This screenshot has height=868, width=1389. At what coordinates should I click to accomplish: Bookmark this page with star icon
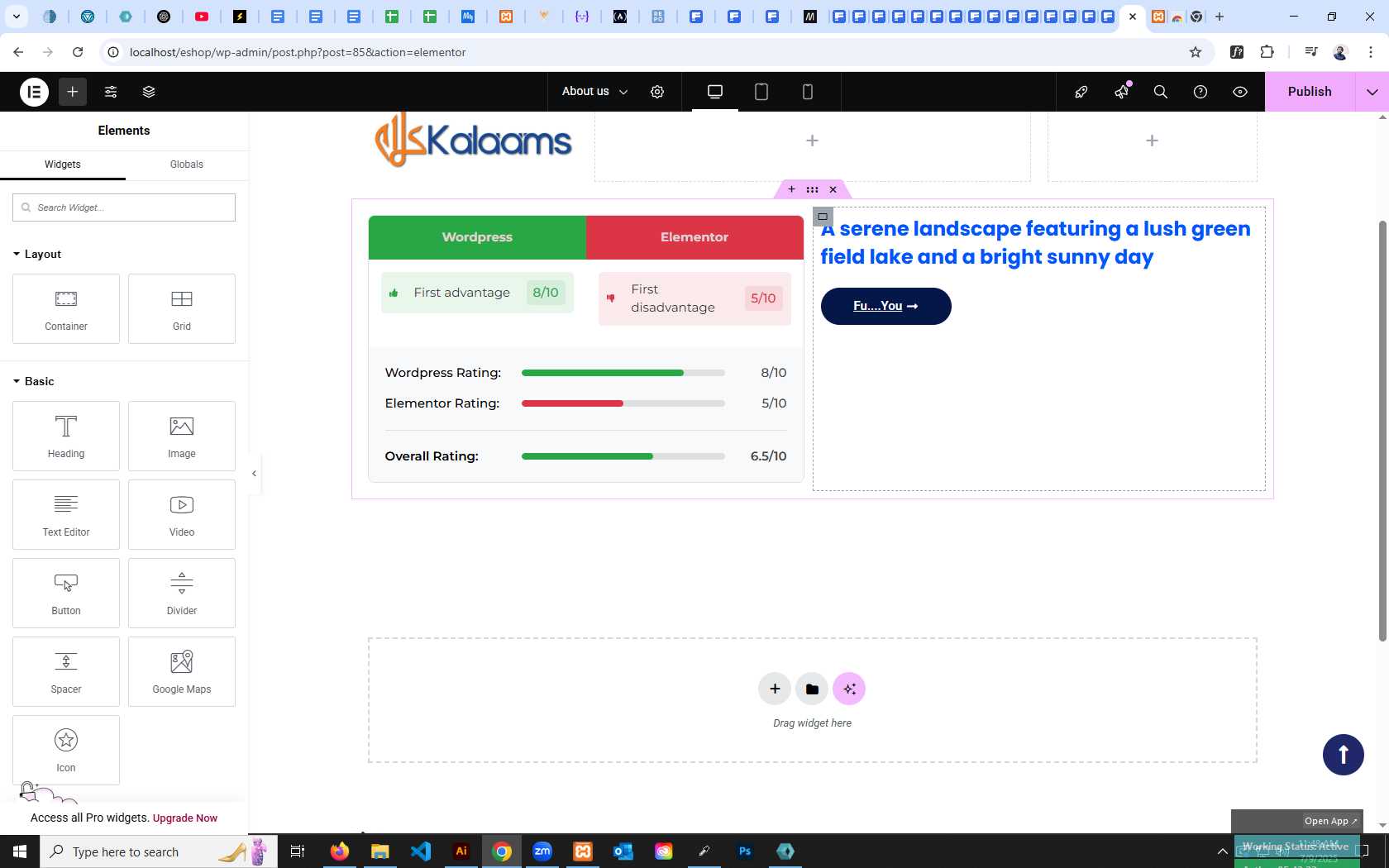click(1196, 52)
